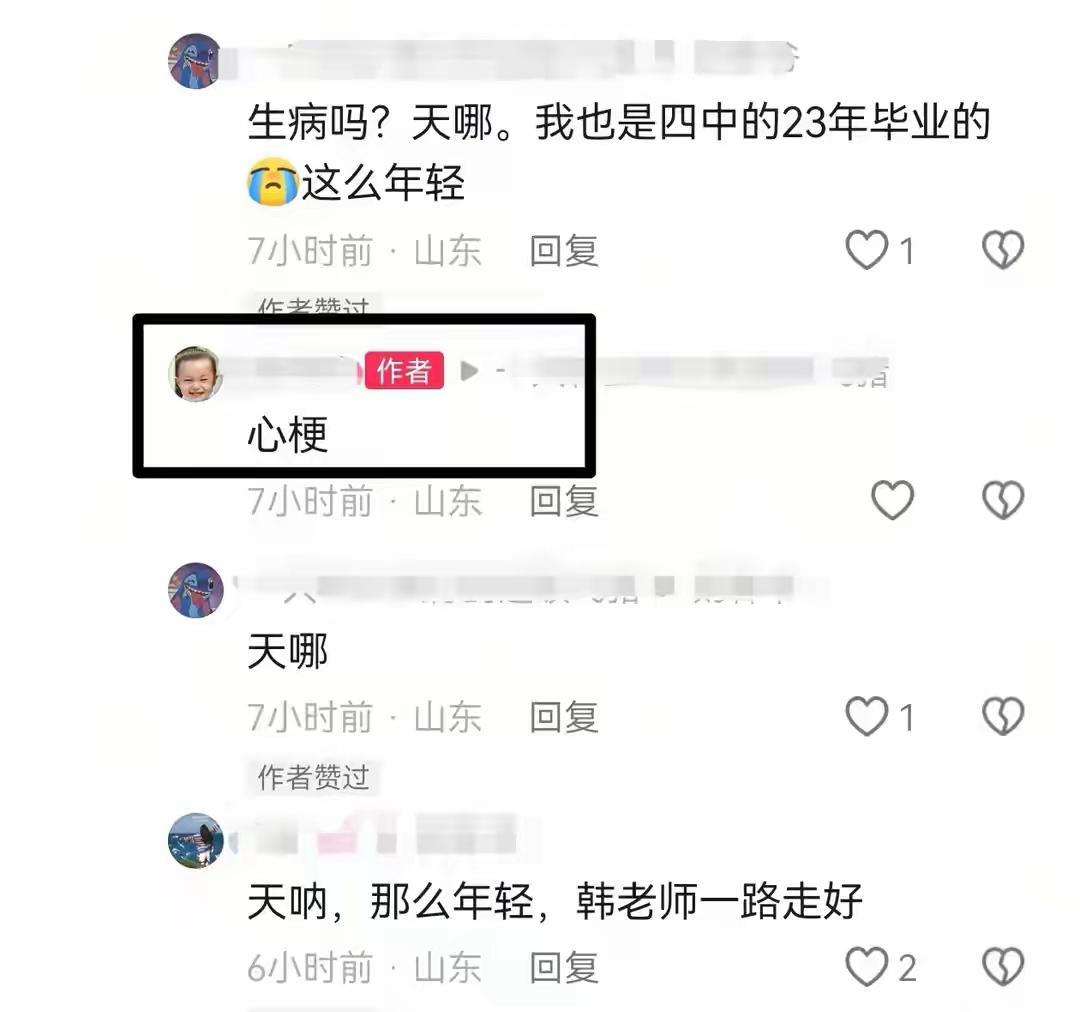
Task: Reply to the 生病吗 comment
Action: [564, 251]
